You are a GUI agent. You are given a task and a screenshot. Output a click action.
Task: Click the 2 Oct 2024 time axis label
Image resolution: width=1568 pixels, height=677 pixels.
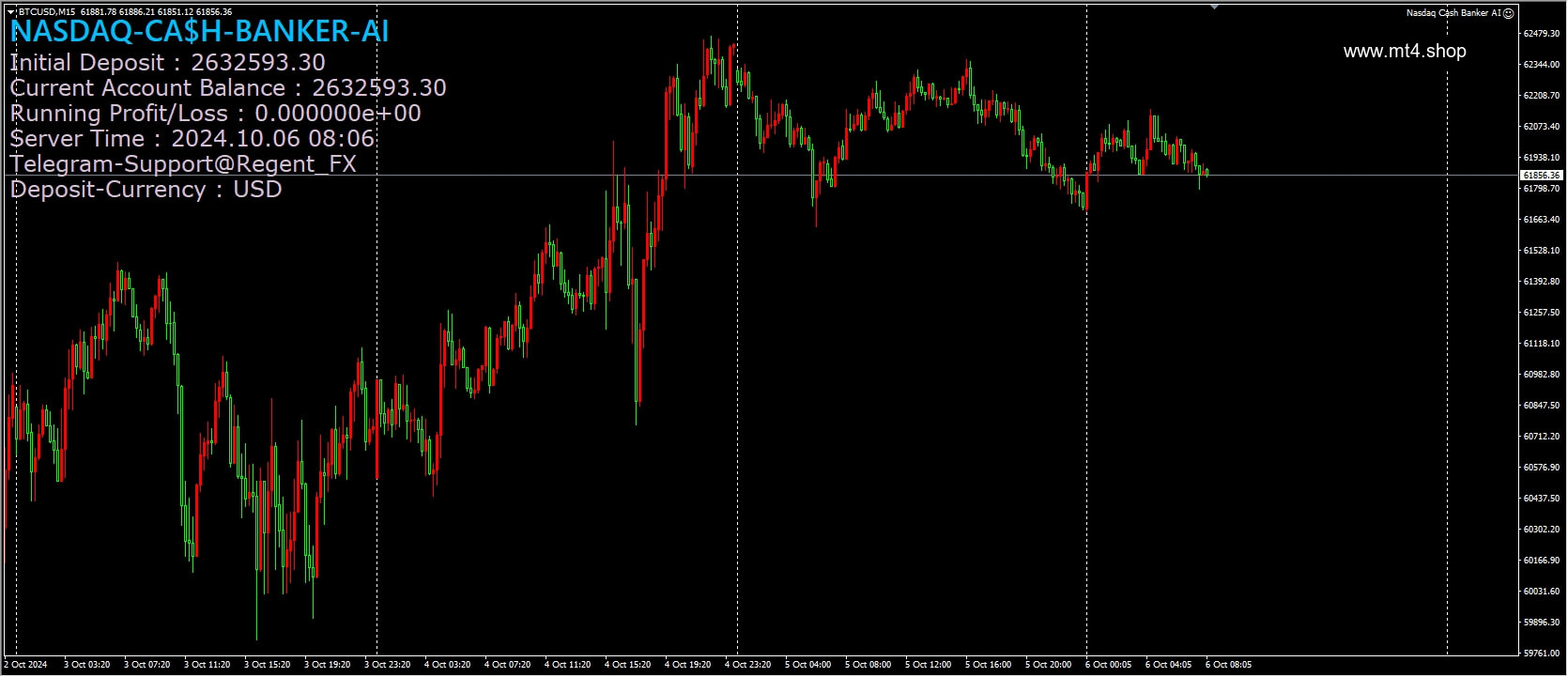(25, 665)
